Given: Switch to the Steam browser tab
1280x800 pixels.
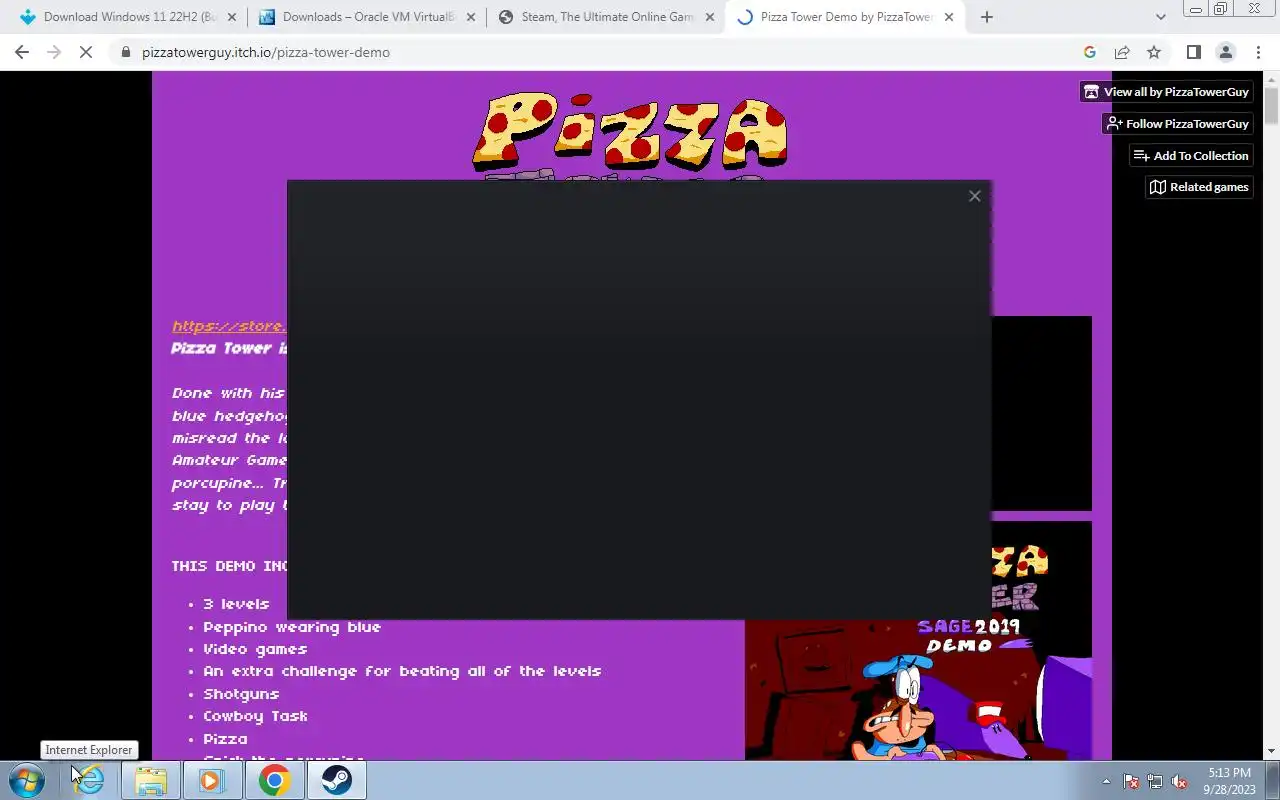Looking at the screenshot, I should 605,17.
